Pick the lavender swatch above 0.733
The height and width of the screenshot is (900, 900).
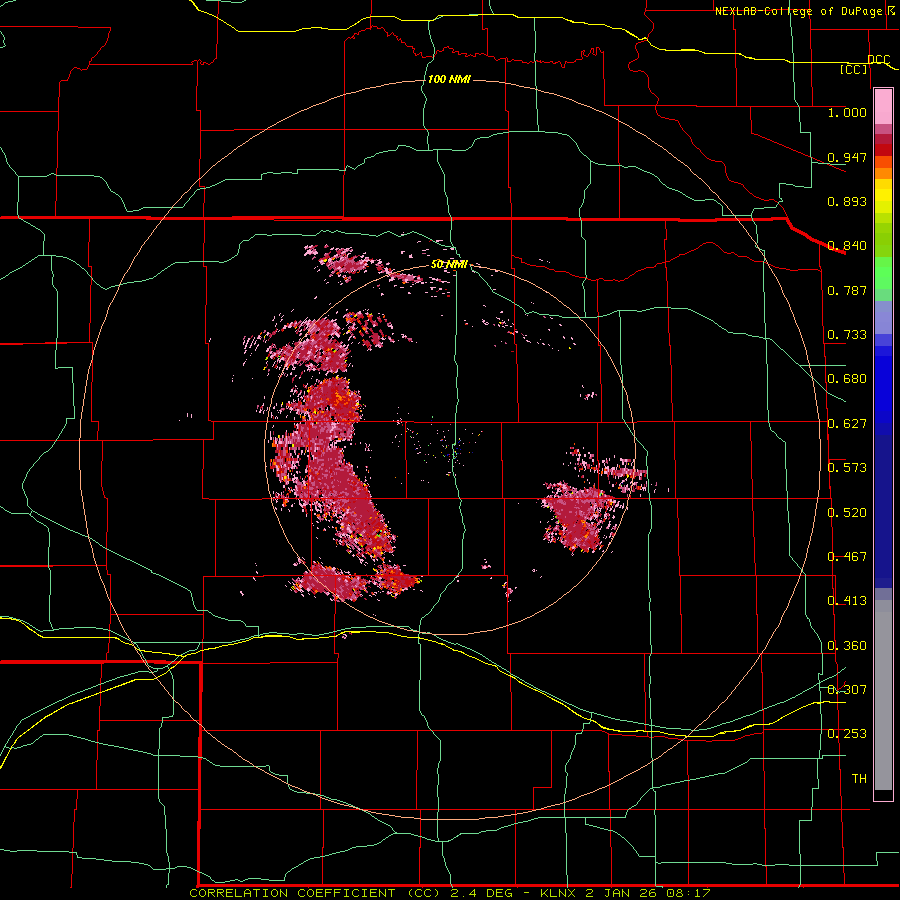(x=883, y=318)
